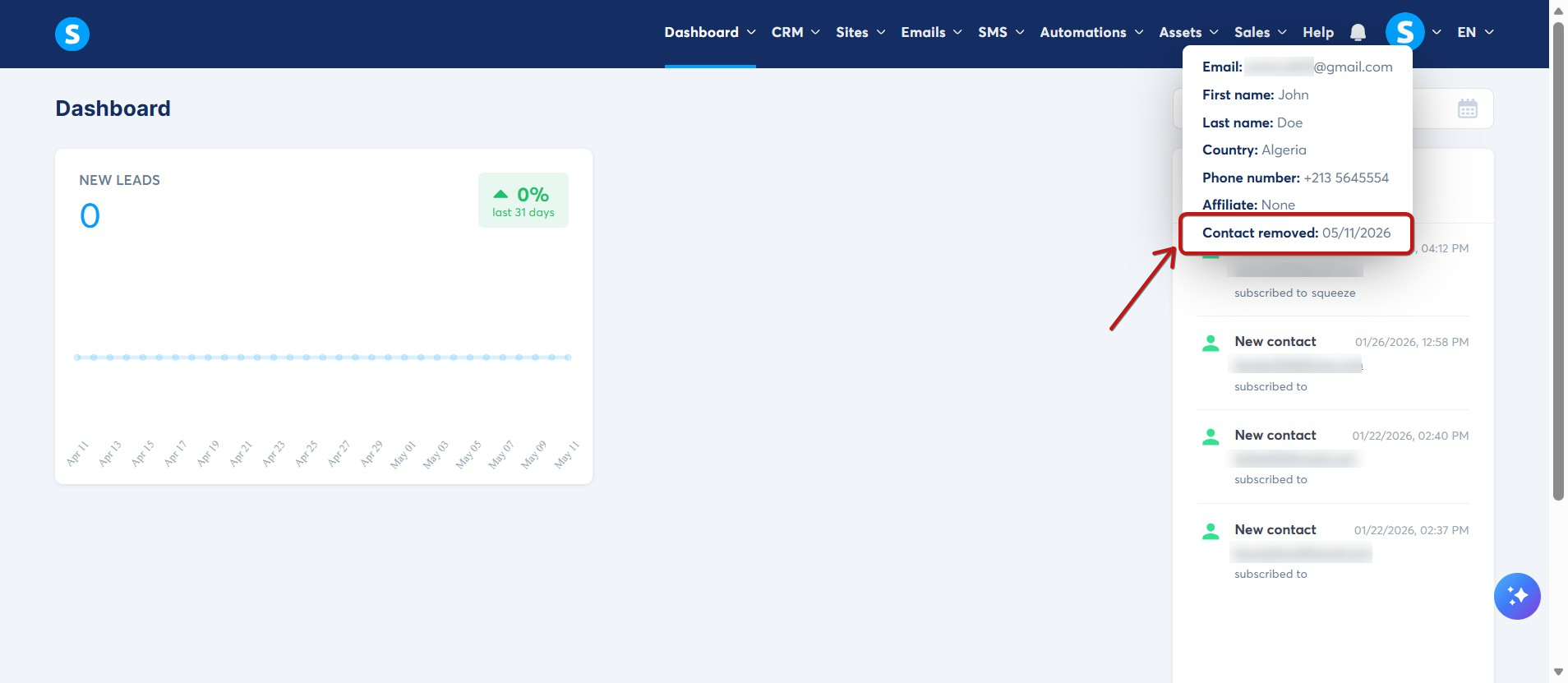
Task: Open the AI assistant sparkle button
Action: [x=1517, y=596]
